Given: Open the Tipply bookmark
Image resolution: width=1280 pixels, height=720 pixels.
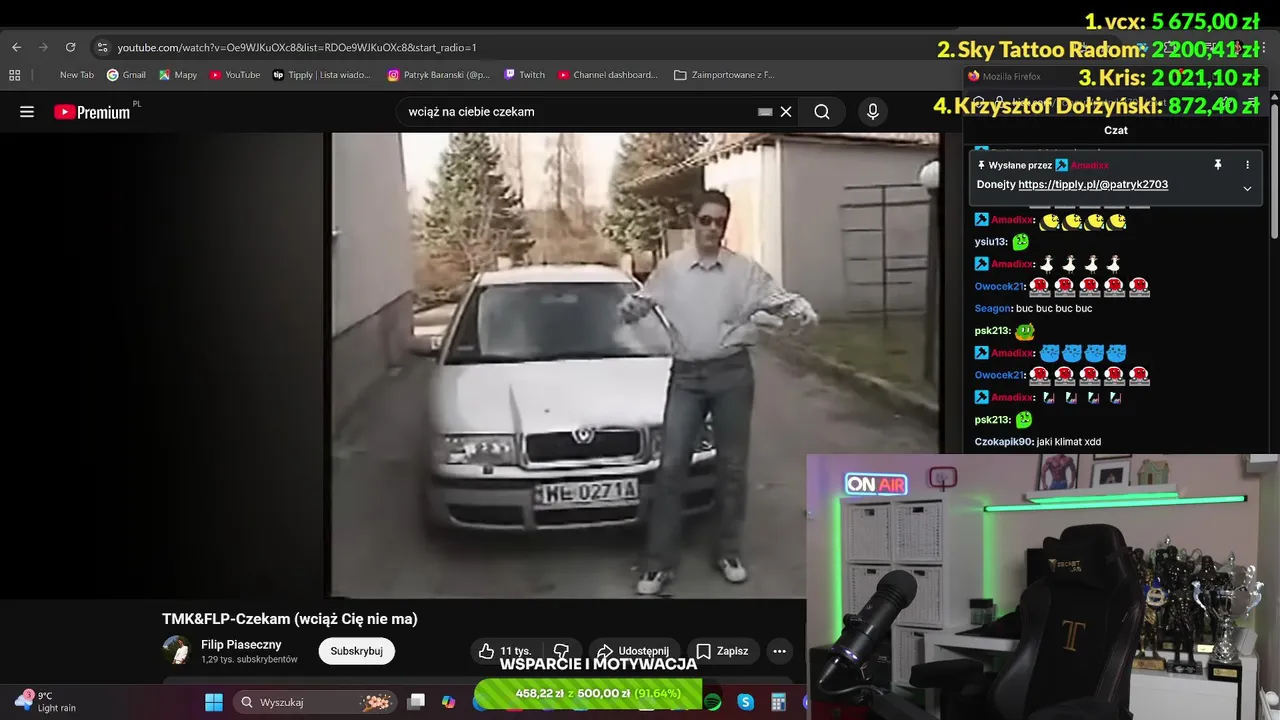Looking at the screenshot, I should [x=322, y=75].
